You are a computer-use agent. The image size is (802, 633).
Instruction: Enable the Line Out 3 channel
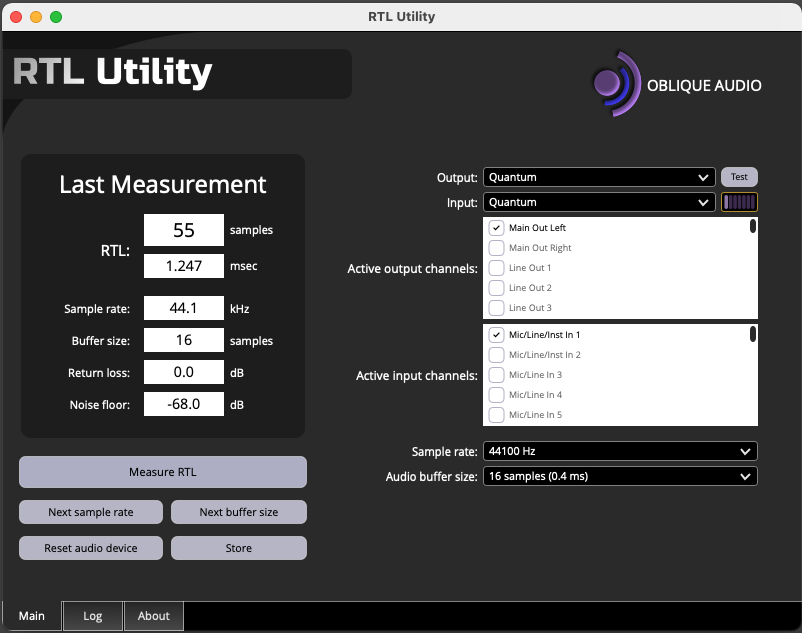click(x=496, y=307)
